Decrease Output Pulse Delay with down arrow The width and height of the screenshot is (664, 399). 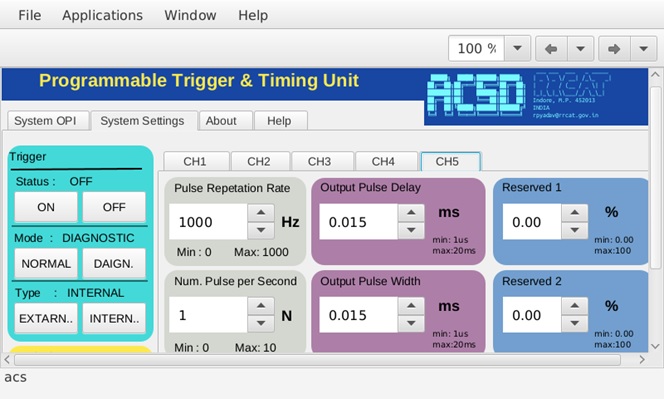(x=411, y=230)
